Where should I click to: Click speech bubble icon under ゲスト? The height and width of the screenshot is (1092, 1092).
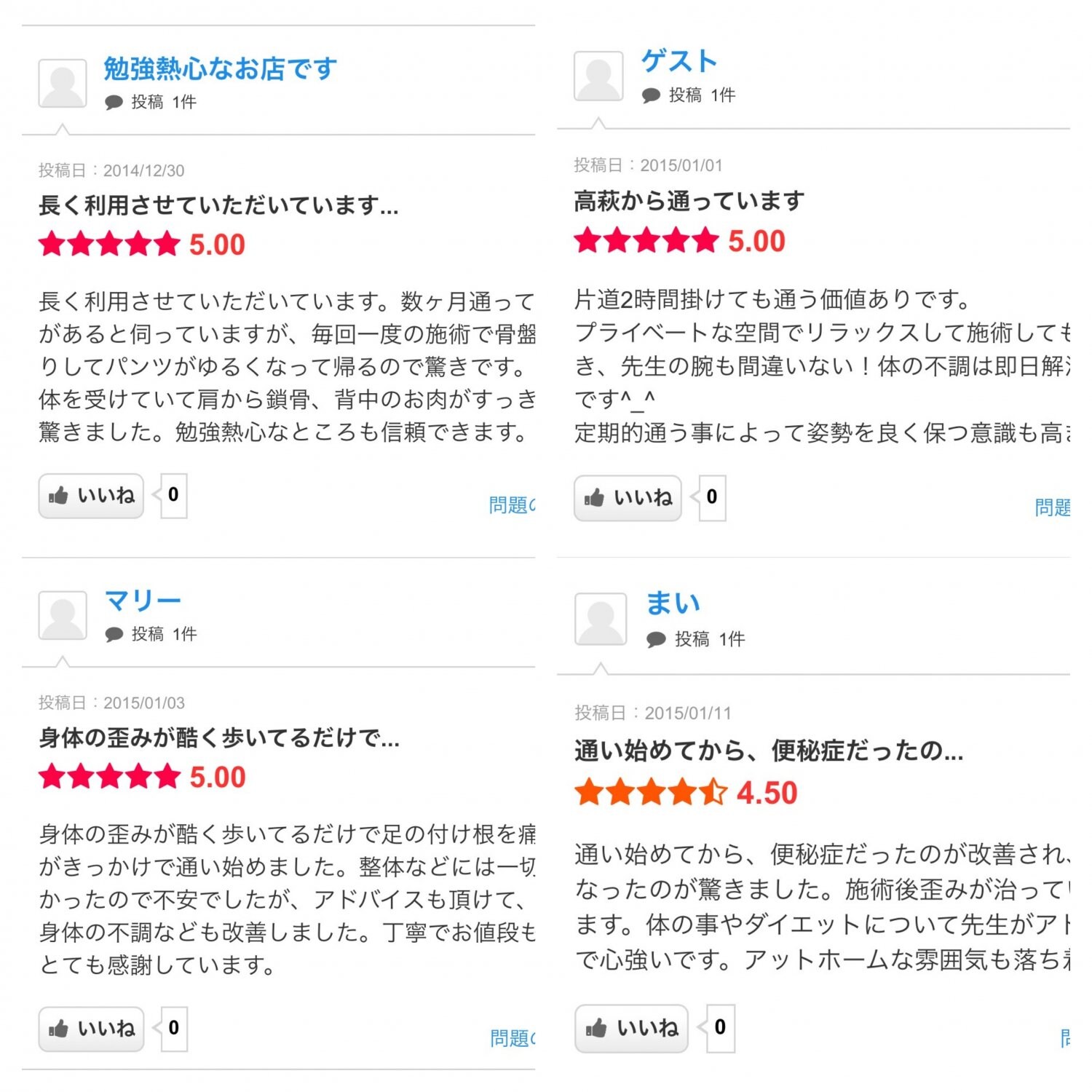[651, 95]
